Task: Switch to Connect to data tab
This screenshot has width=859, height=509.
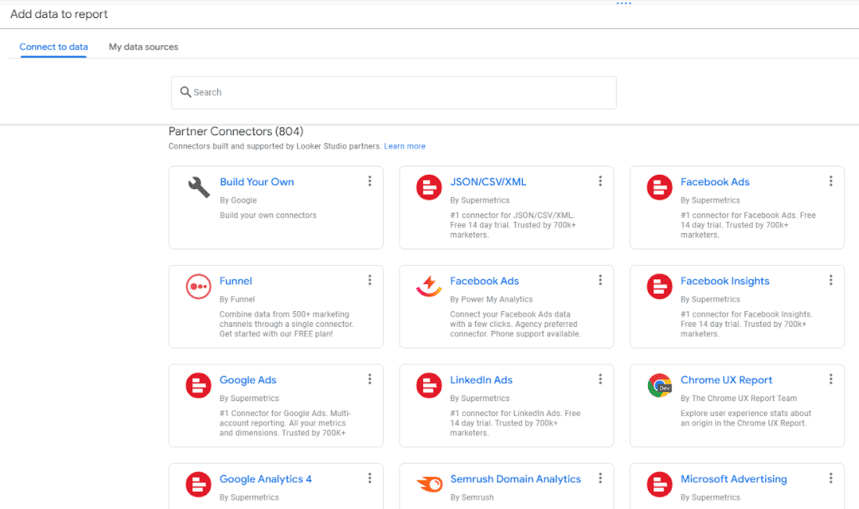Action: point(54,47)
